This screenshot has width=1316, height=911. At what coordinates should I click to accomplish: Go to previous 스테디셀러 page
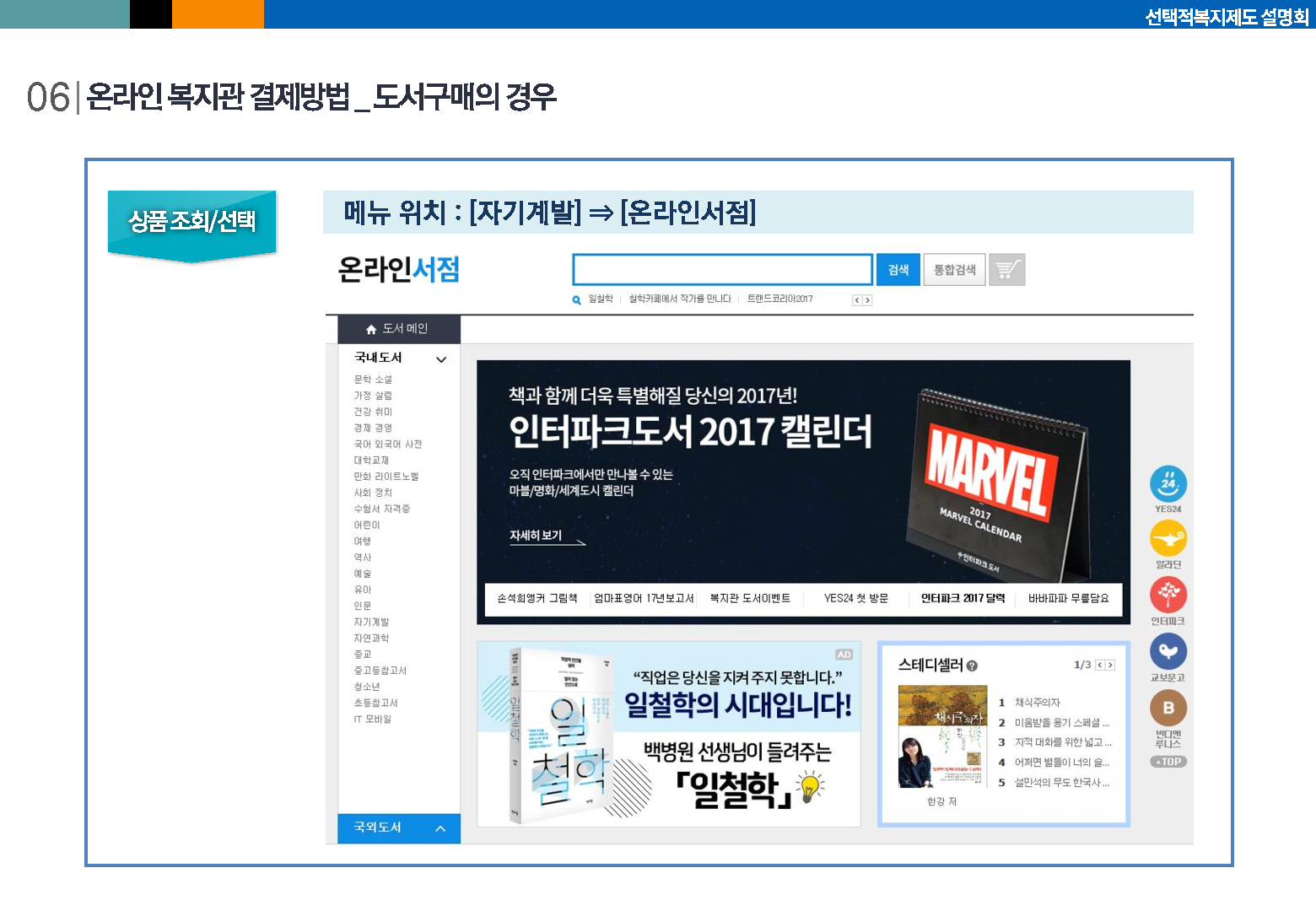pyautogui.click(x=1100, y=666)
